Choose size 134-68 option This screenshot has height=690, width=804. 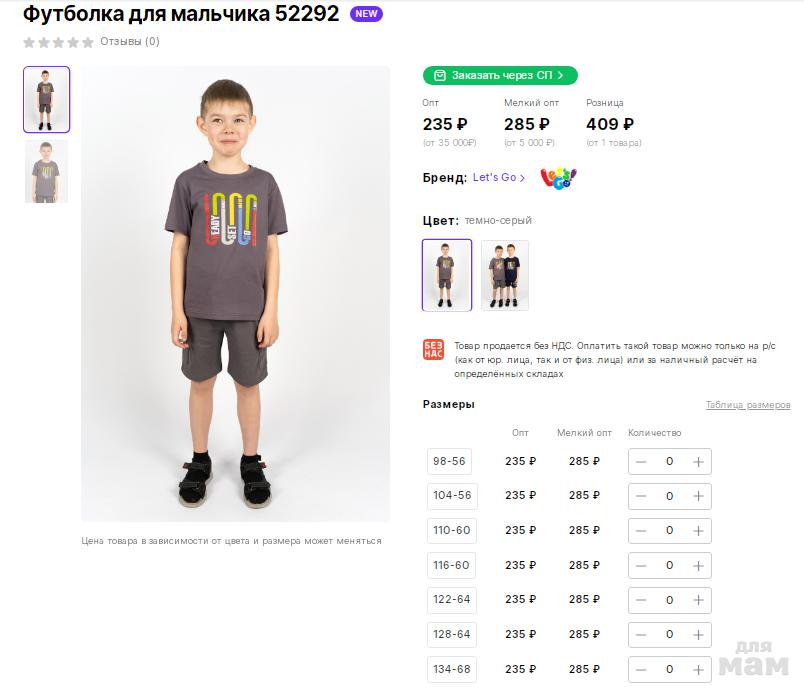pos(451,669)
